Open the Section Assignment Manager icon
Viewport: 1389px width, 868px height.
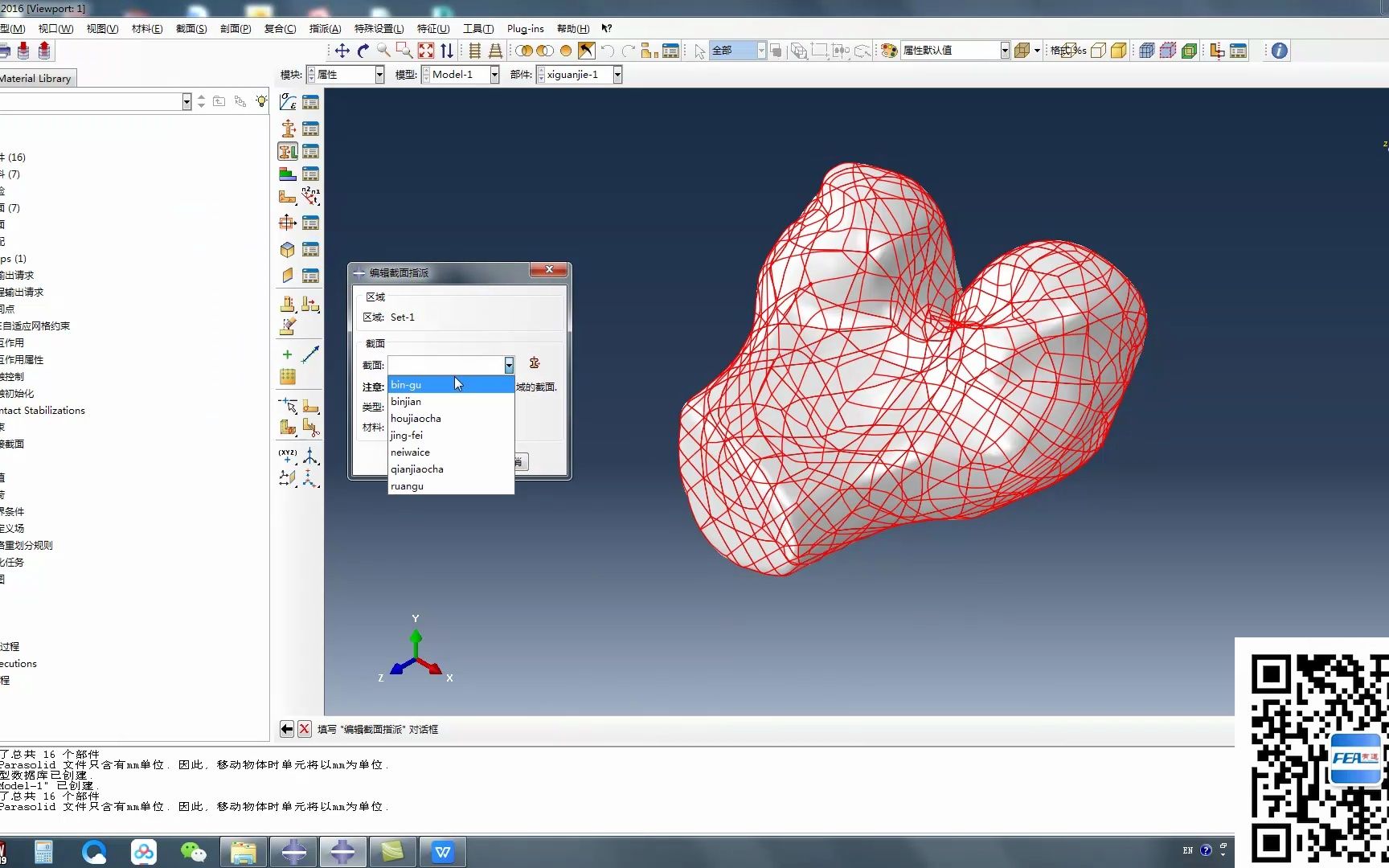[x=310, y=151]
